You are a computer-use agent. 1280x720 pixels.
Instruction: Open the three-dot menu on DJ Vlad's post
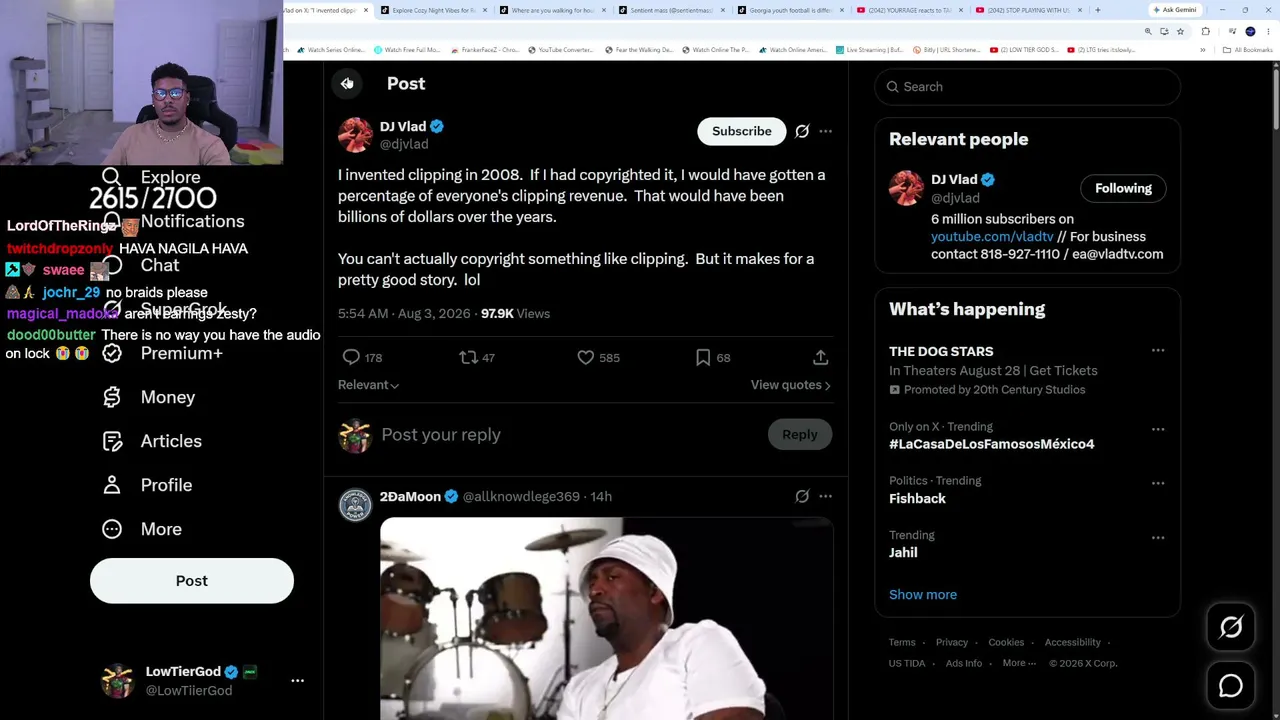(x=825, y=131)
